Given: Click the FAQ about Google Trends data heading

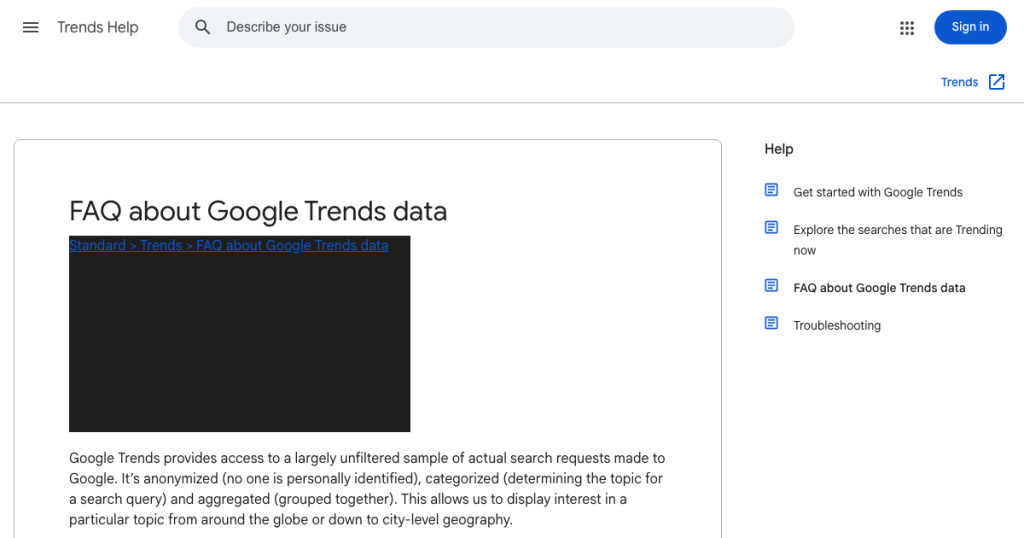Looking at the screenshot, I should click(258, 212).
